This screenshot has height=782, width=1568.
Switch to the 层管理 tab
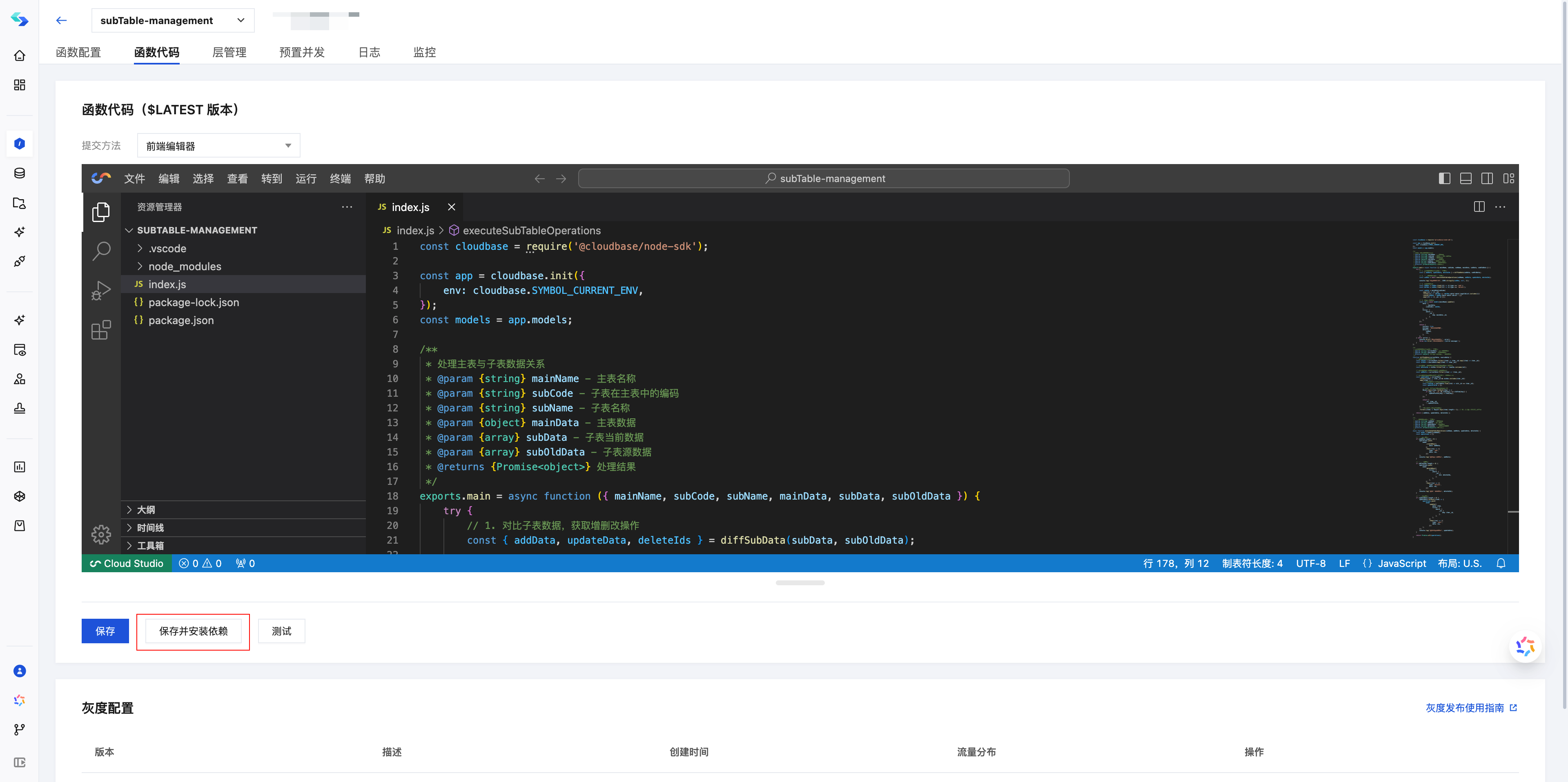(229, 52)
